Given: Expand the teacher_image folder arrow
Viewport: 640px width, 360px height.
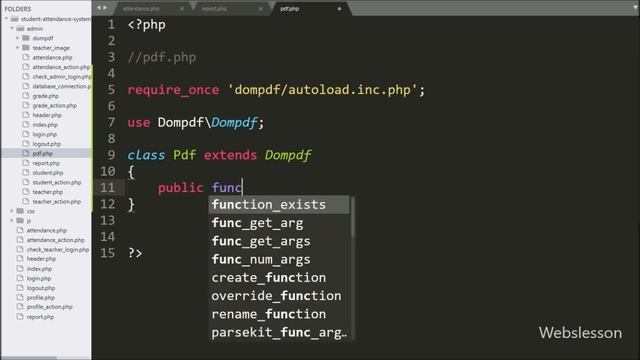Looking at the screenshot, I should click(x=18, y=48).
